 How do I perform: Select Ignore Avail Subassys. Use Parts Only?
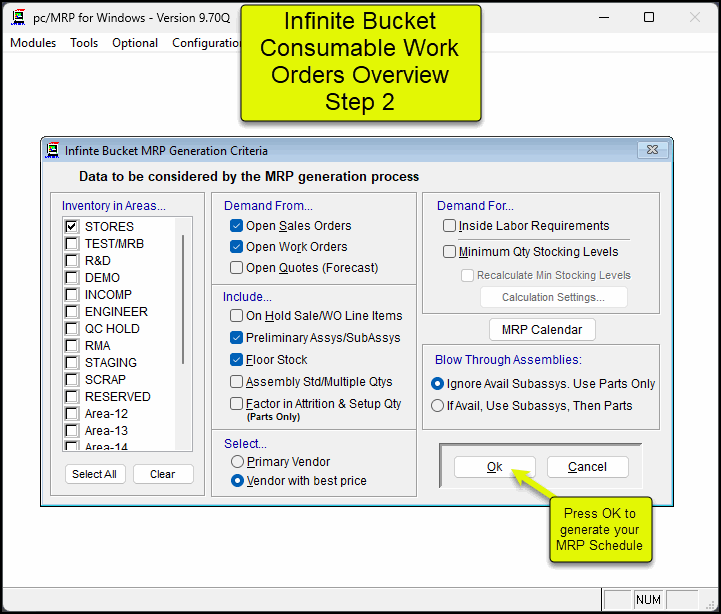pos(437,384)
